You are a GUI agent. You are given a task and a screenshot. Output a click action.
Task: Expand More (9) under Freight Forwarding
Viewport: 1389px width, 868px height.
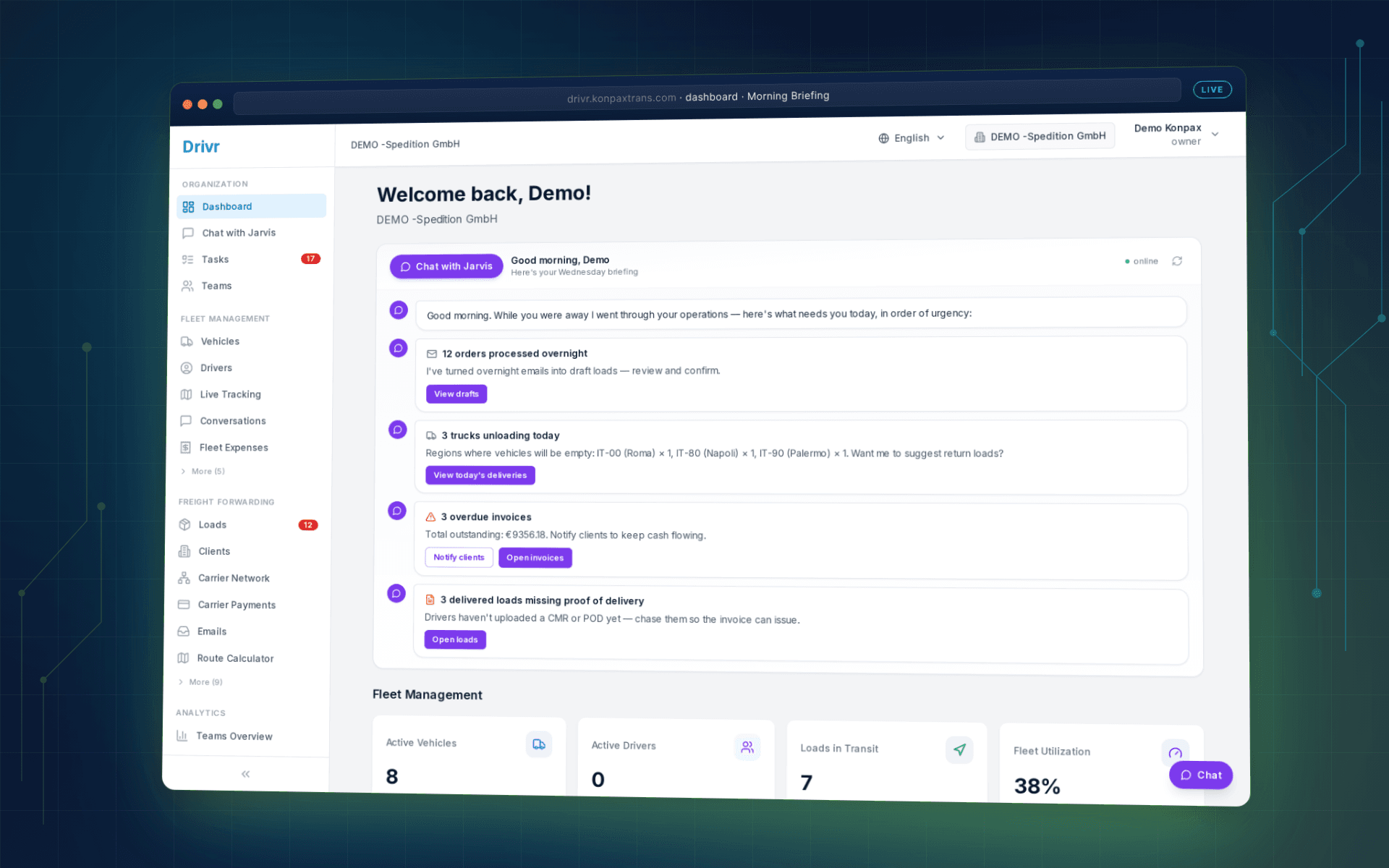pyautogui.click(x=200, y=682)
